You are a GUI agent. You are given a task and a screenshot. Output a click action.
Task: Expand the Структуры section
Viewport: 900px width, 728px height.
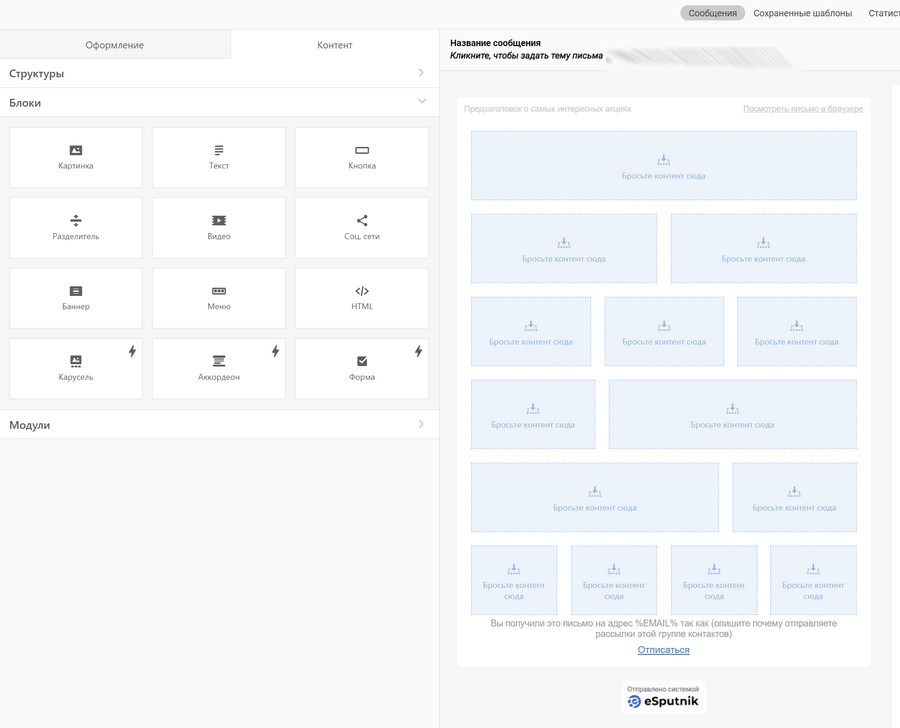coord(421,73)
